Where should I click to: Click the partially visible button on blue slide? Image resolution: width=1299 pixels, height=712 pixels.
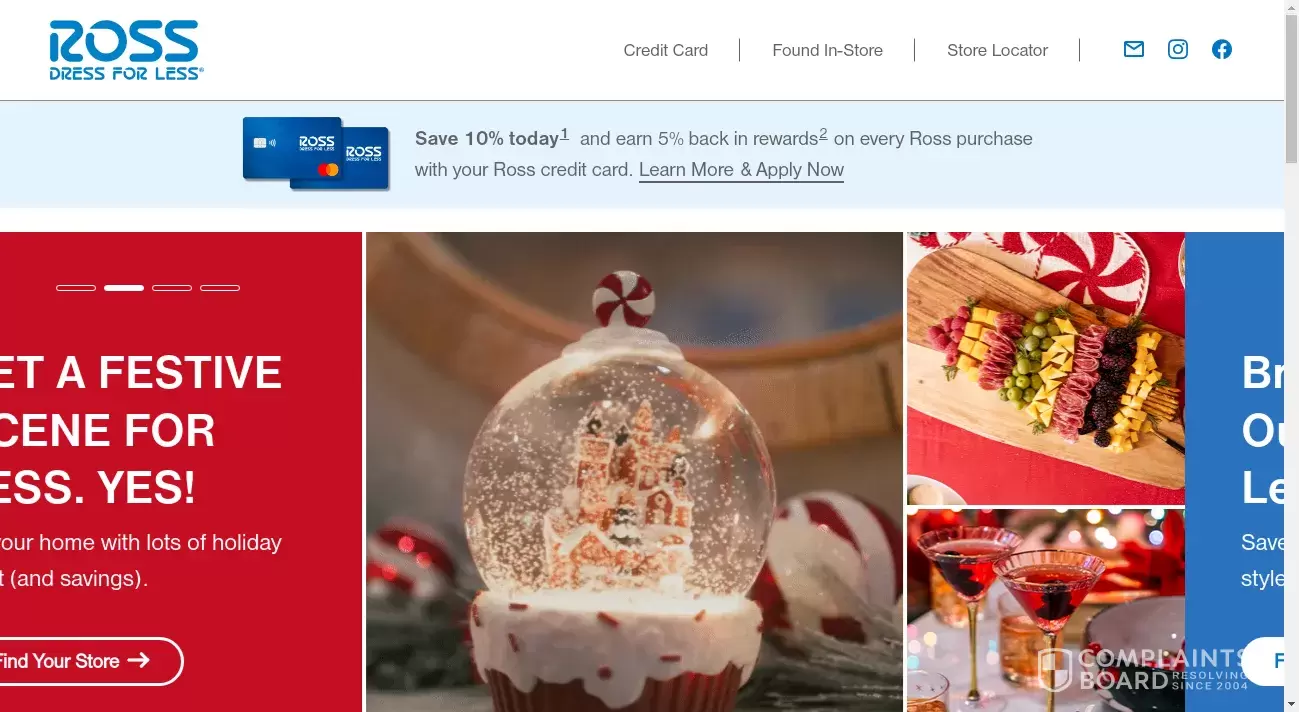1264,661
